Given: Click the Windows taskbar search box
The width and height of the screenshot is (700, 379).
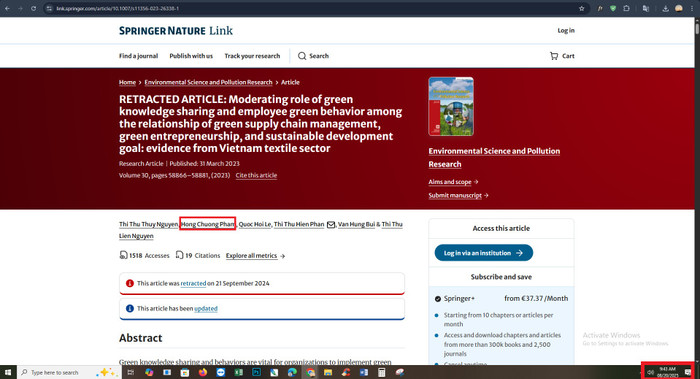Looking at the screenshot, I should coord(69,372).
